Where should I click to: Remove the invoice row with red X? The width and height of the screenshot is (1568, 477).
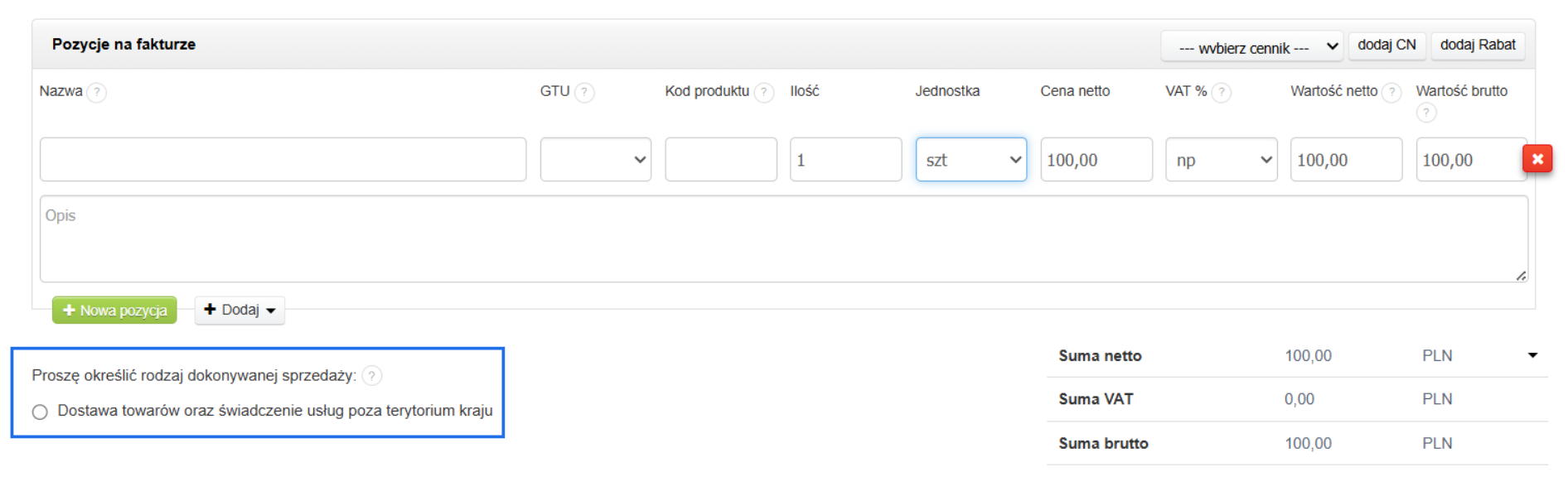[x=1537, y=159]
